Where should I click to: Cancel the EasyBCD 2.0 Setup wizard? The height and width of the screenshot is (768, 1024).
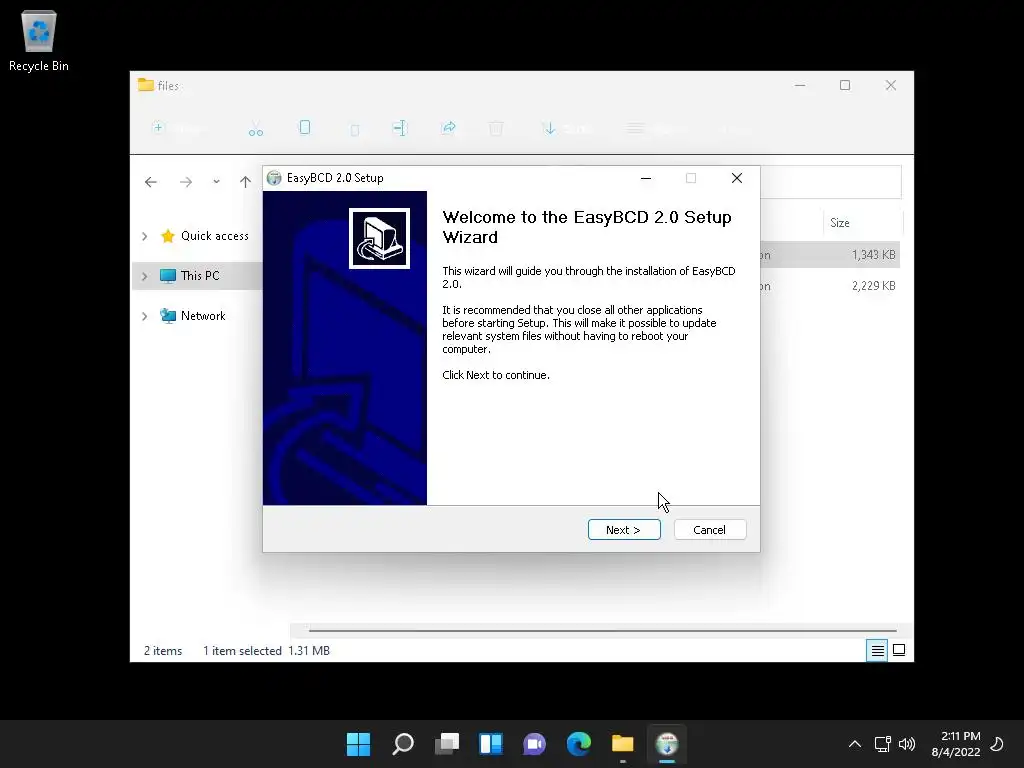pyautogui.click(x=710, y=530)
